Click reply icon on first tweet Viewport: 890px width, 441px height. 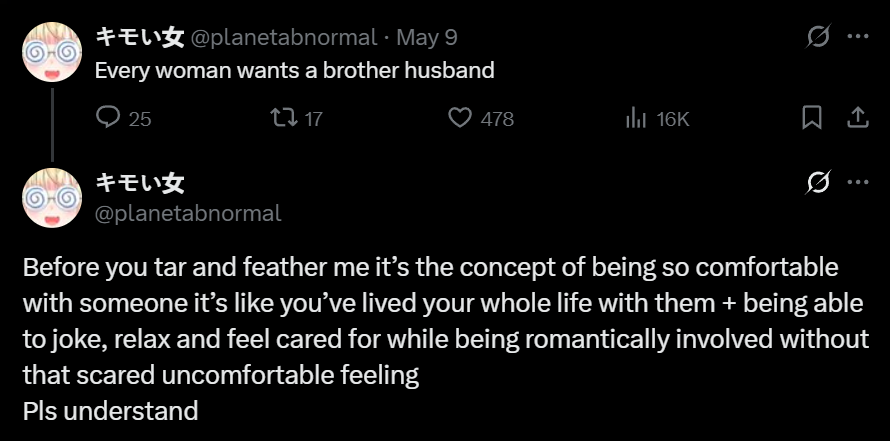point(108,118)
